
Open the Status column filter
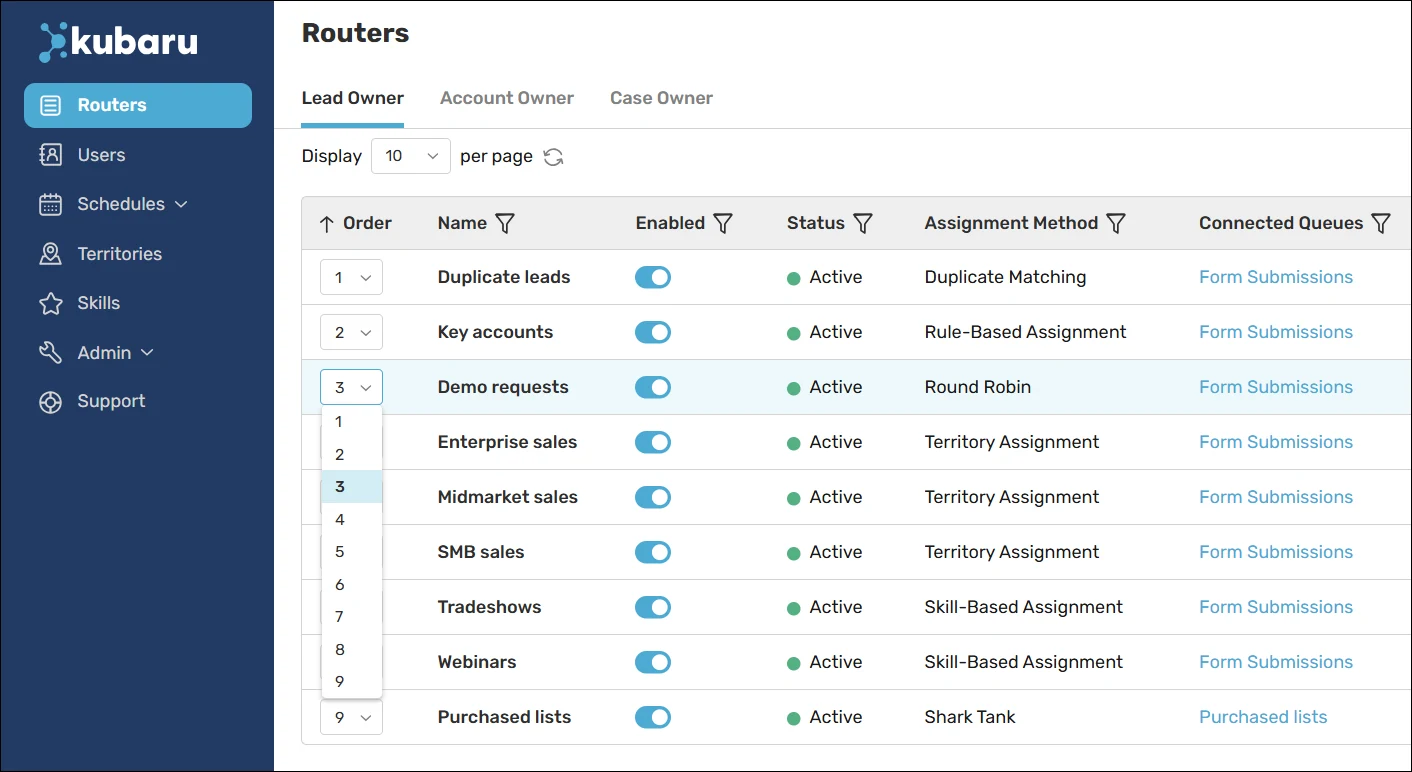(863, 224)
